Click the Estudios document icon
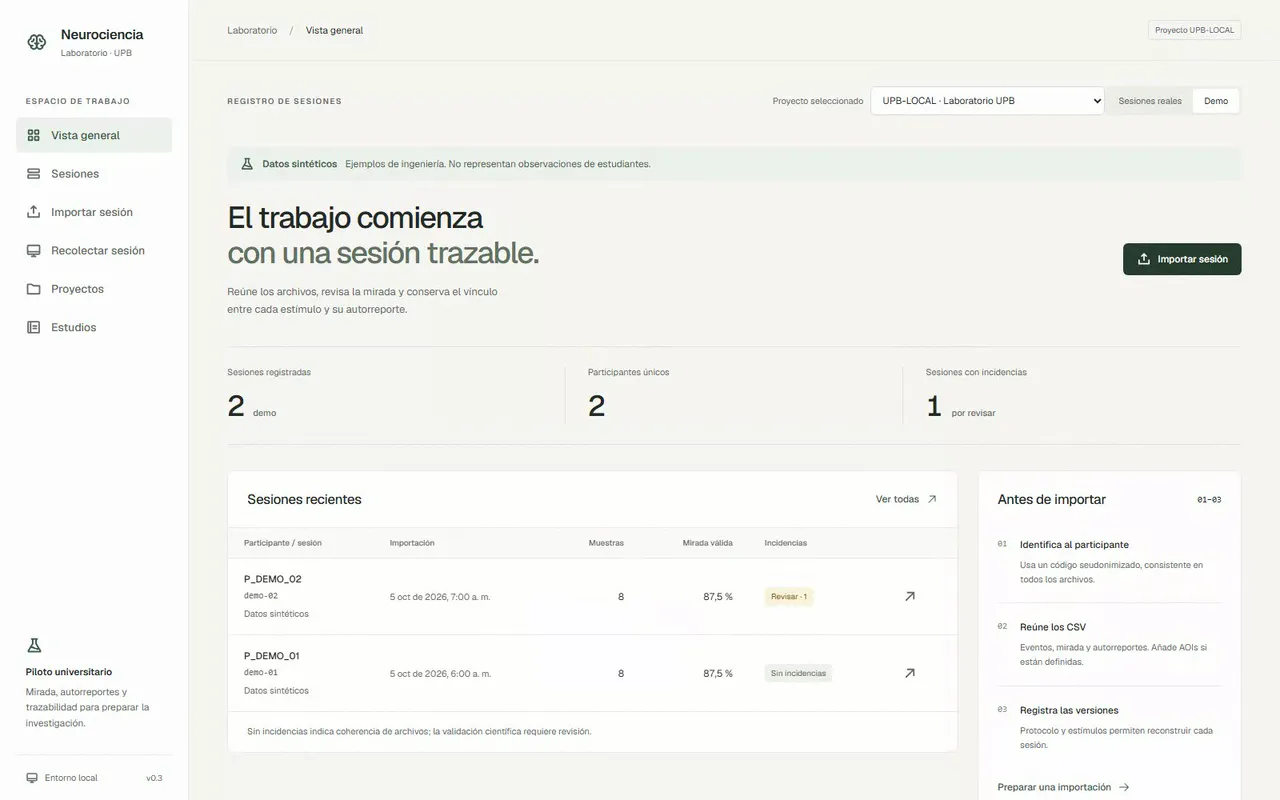The image size is (1280, 800). click(x=34, y=327)
